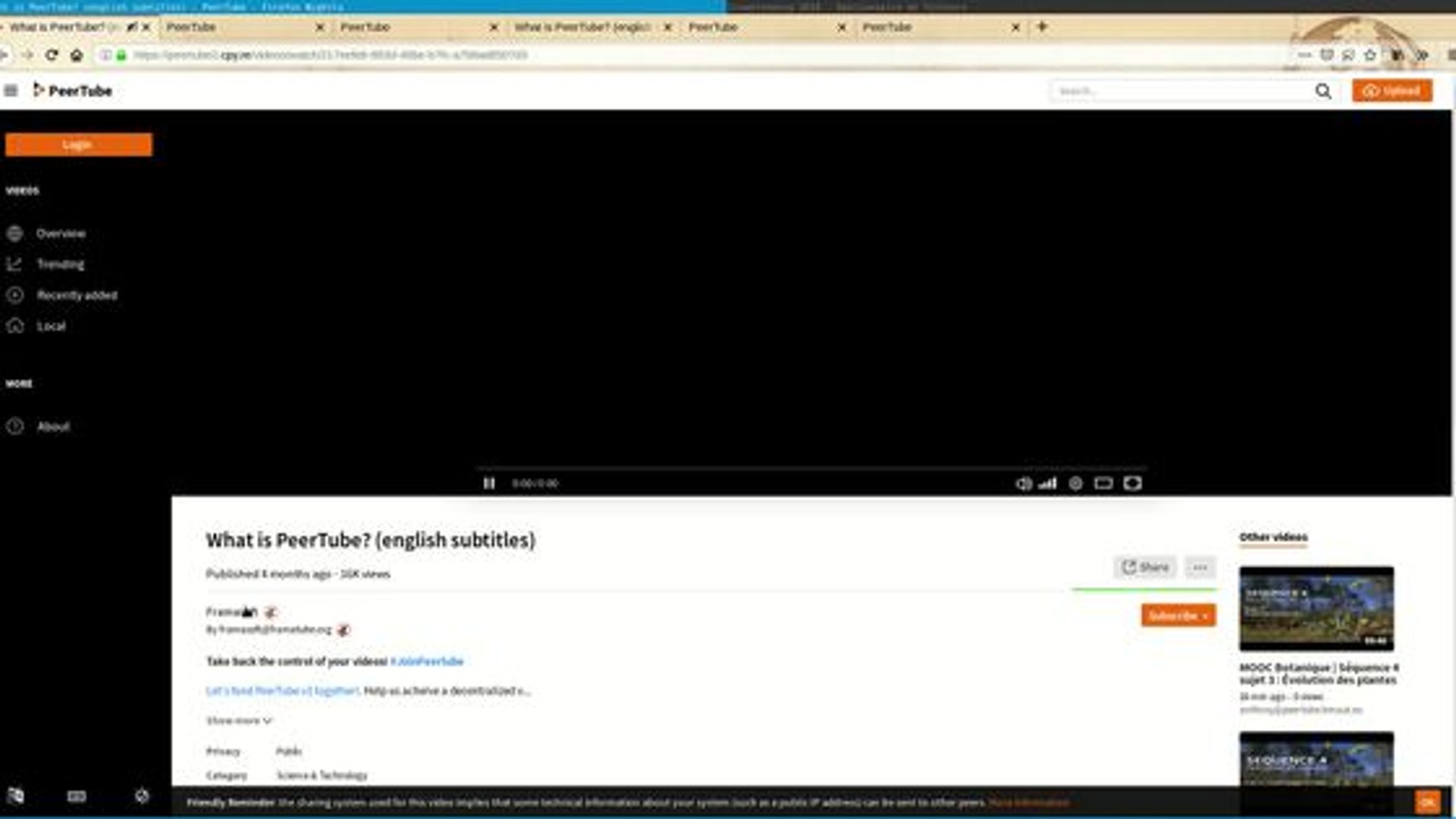The width and height of the screenshot is (1456, 819).
Task: Open the page actions ellipsis in address bar
Action: tap(1304, 55)
